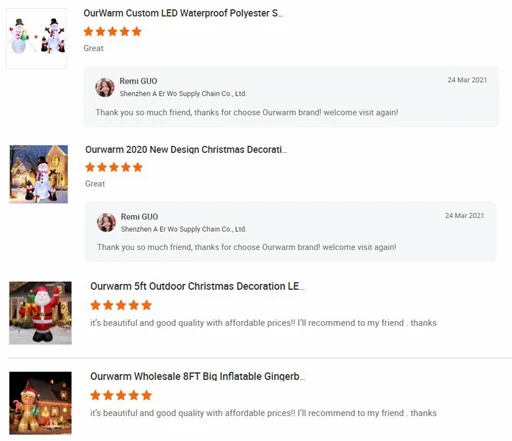The height and width of the screenshot is (441, 512).
Task: Click Remi GUO name in the second reply
Action: [139, 217]
